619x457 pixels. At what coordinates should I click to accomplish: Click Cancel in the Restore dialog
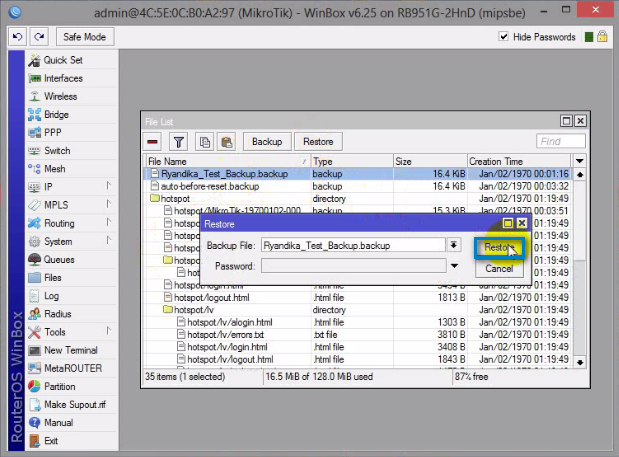tap(499, 268)
